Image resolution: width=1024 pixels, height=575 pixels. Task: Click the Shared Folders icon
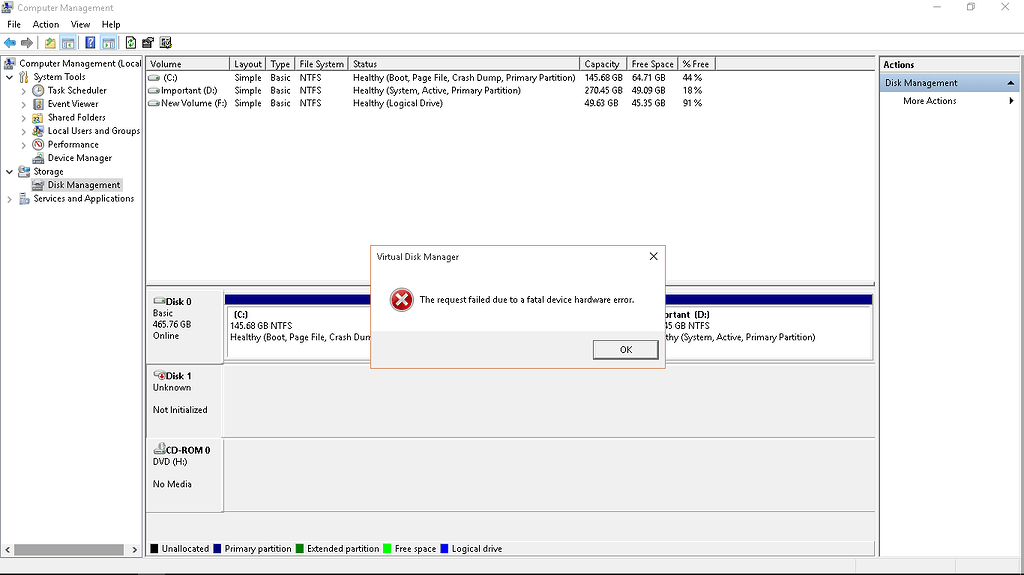point(38,118)
